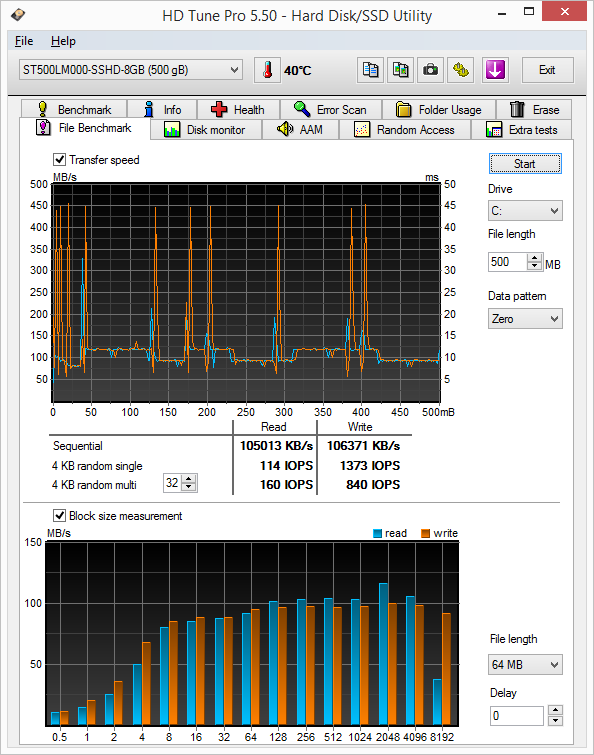Viewport: 594px width, 755px height.
Task: Decrease the 500 MB file length stepper
Action: pyautogui.click(x=534, y=266)
